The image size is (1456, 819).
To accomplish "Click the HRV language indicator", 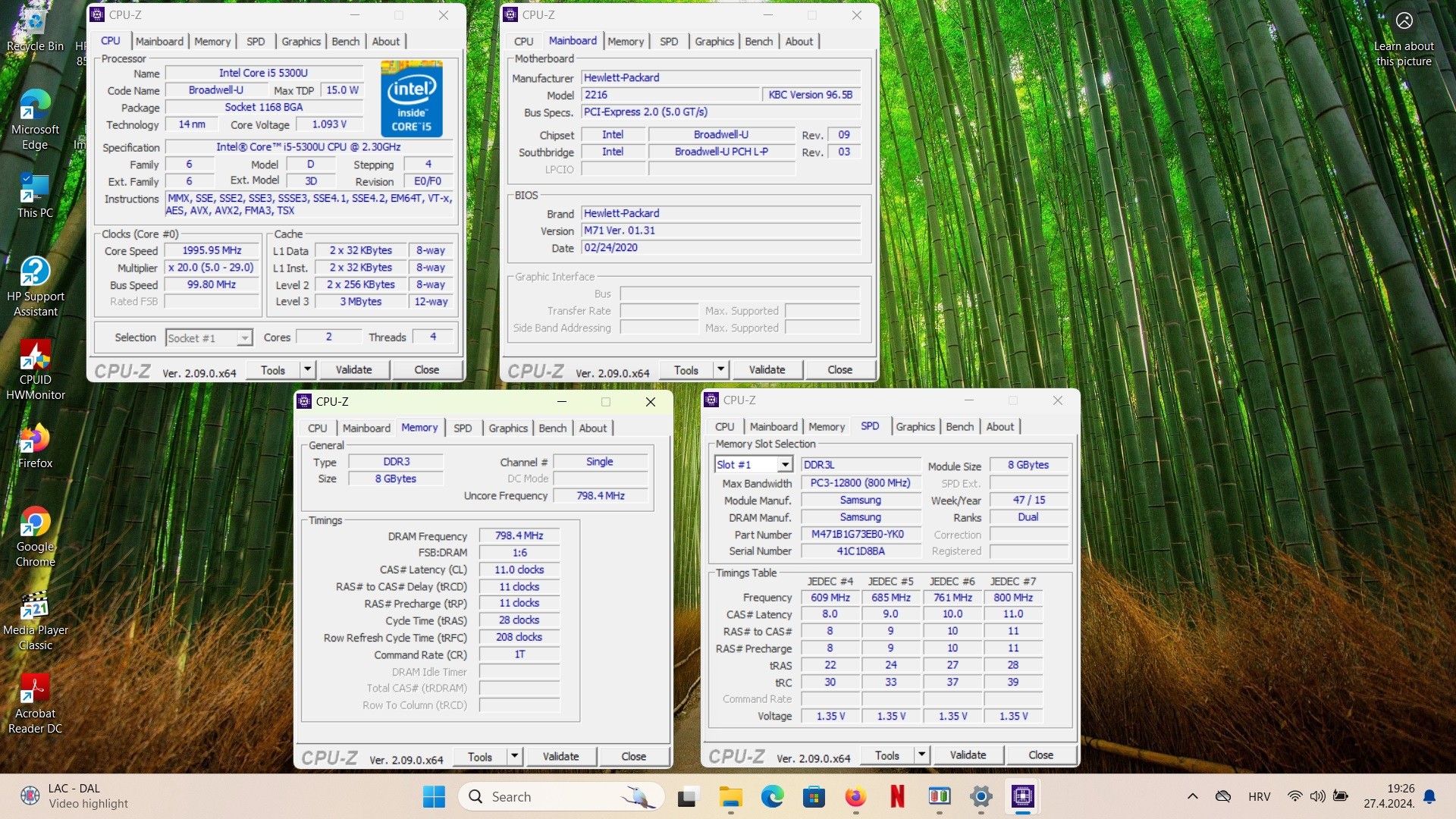I will click(1259, 796).
